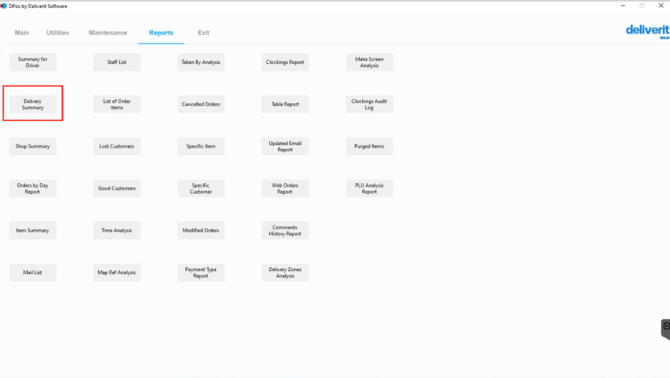Open the dark side widget at right edge

coord(665,329)
